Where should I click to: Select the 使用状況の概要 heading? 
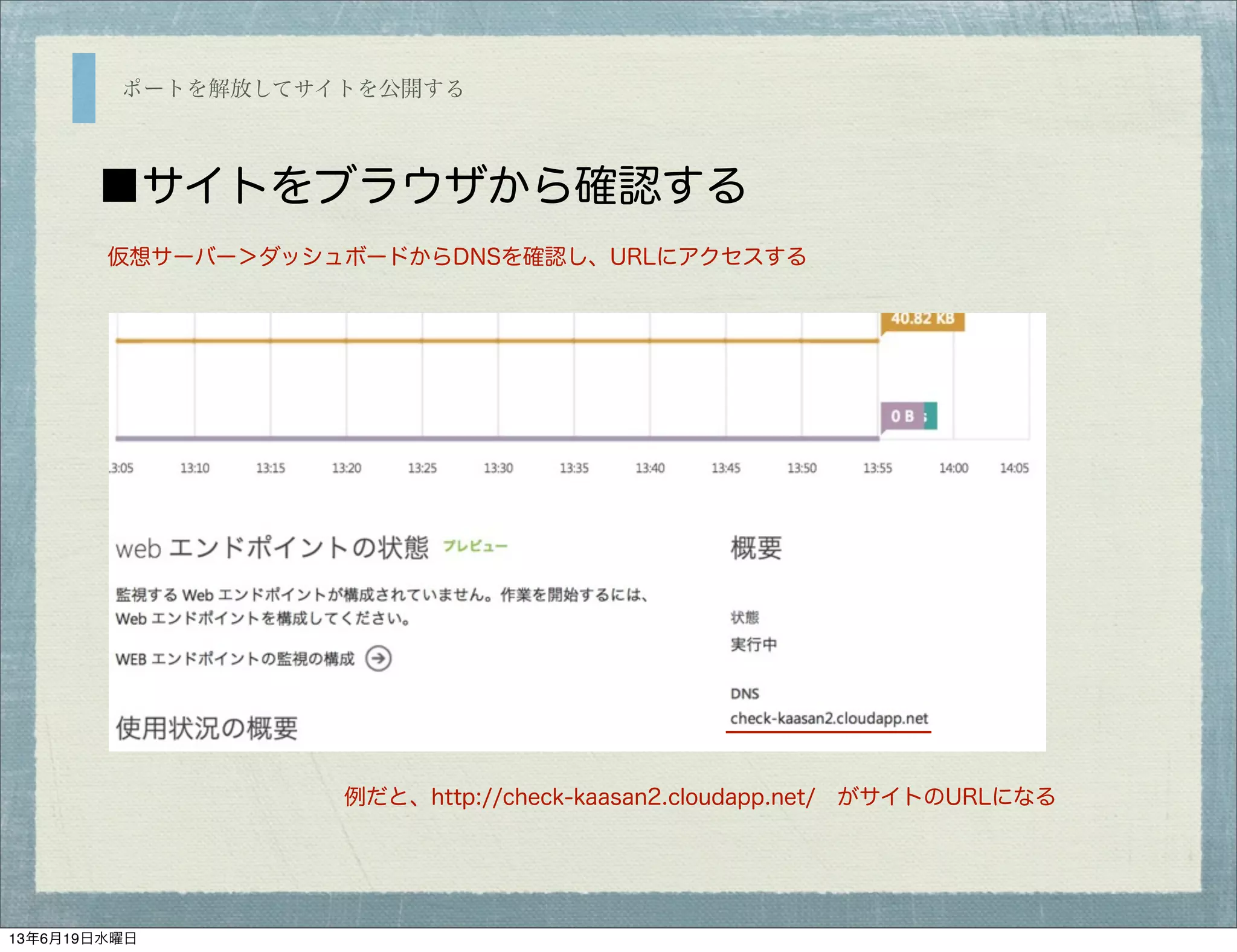point(207,728)
